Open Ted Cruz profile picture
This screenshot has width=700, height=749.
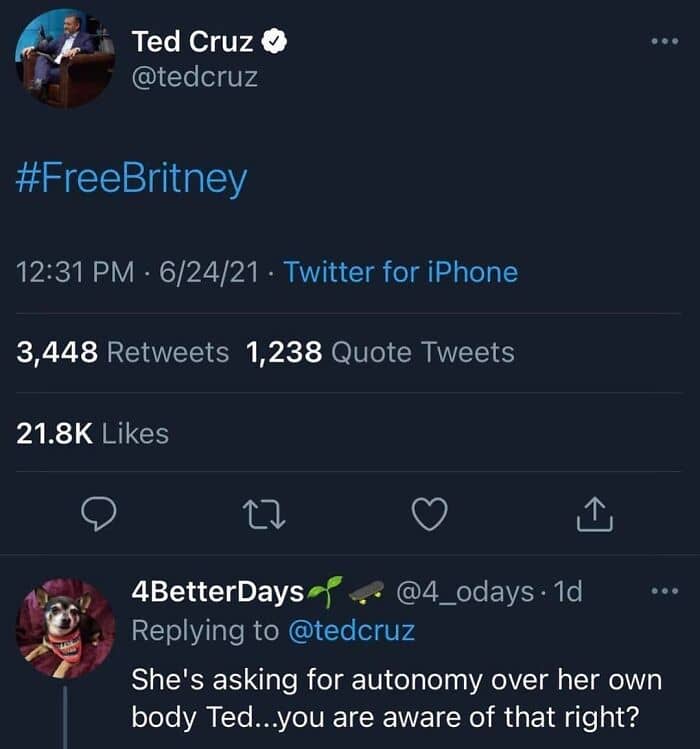tap(65, 58)
